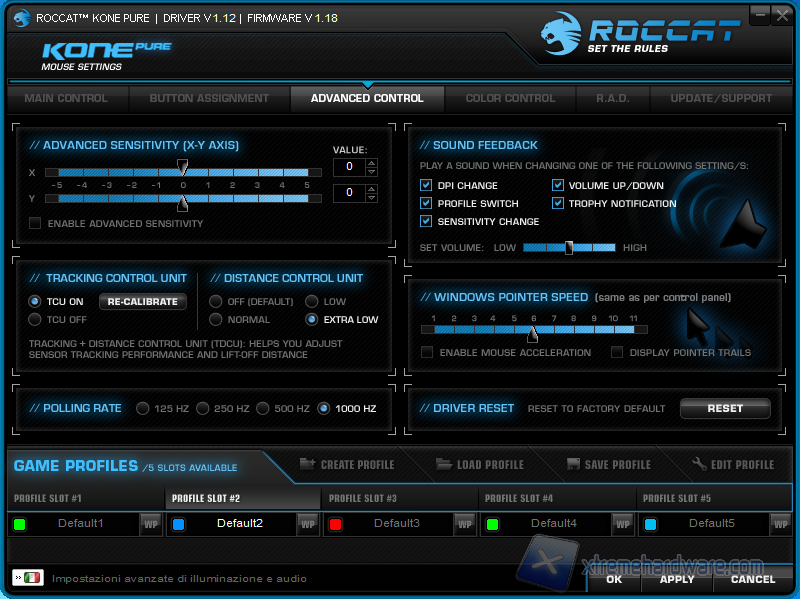This screenshot has width=800, height=599.
Task: Click the sound volume slider handle
Action: 569,247
